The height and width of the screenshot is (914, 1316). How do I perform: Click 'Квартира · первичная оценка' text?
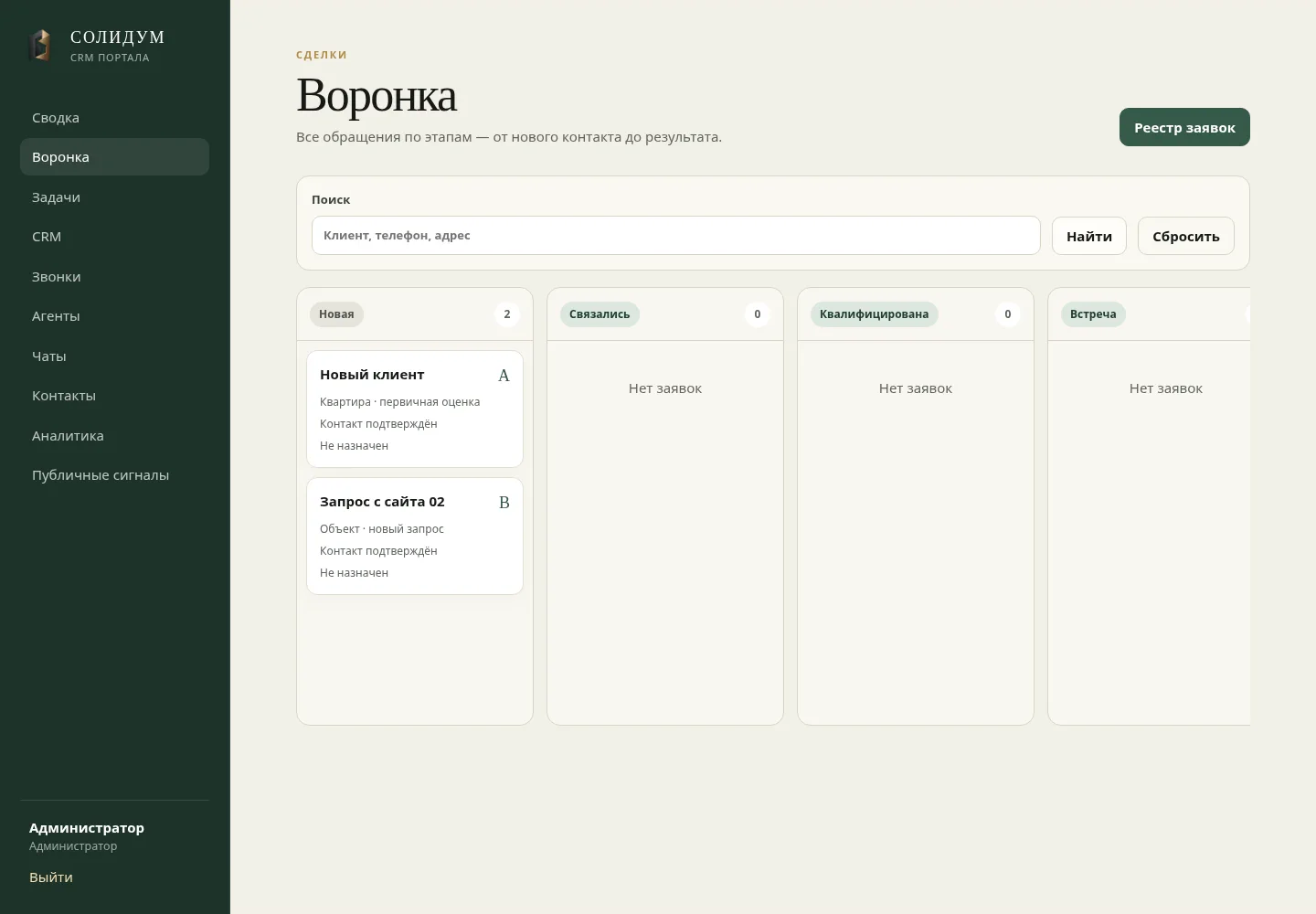tap(399, 402)
